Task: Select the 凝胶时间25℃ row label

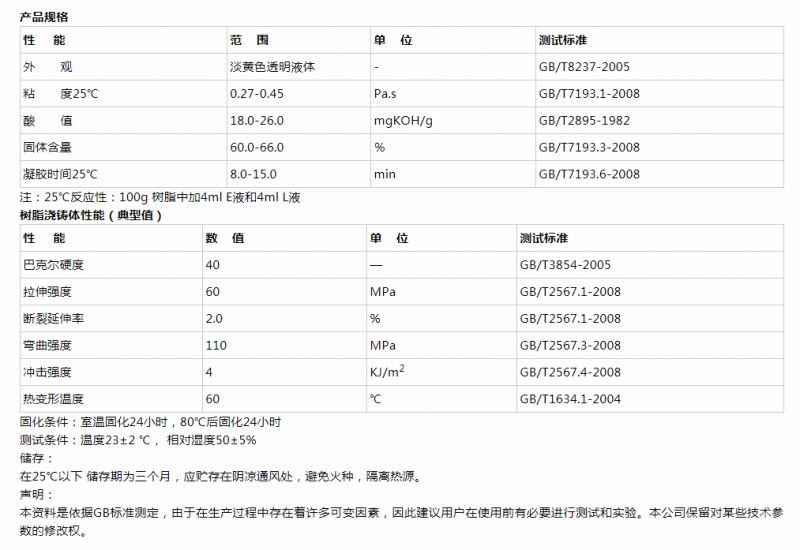Action: click(60, 174)
